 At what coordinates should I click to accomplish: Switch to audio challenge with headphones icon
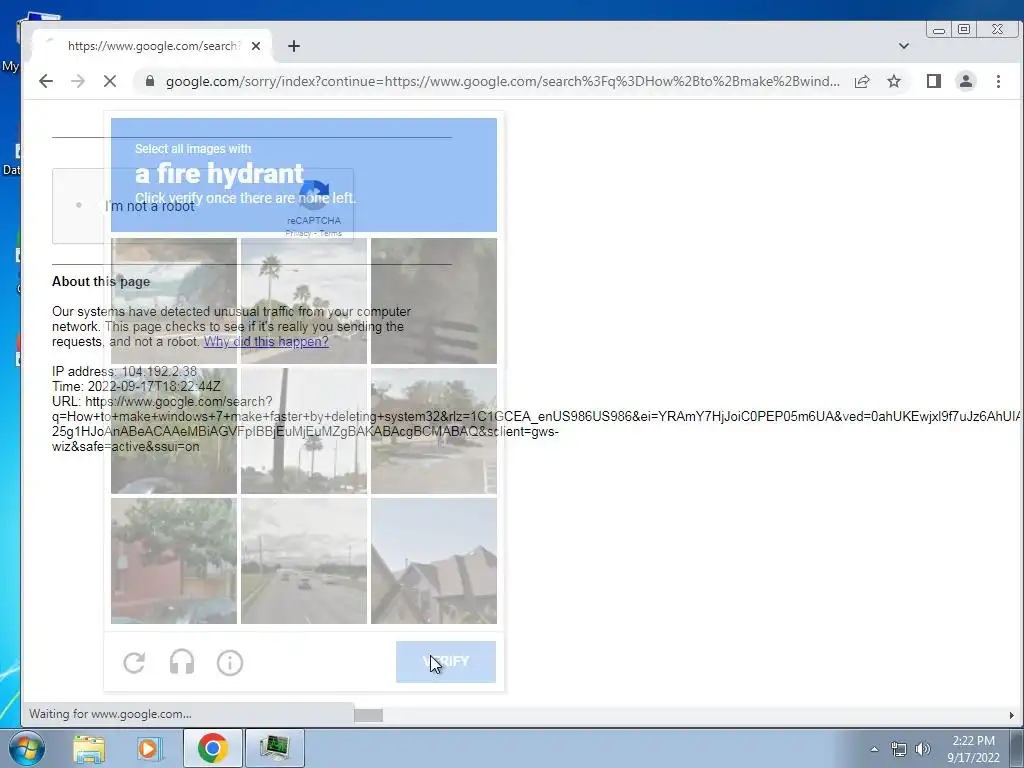[x=182, y=662]
